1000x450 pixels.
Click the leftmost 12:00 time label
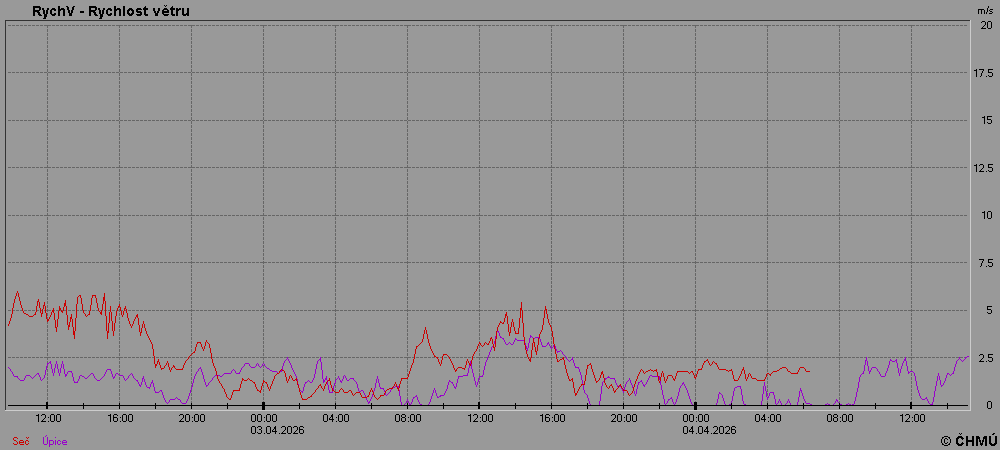coord(48,418)
